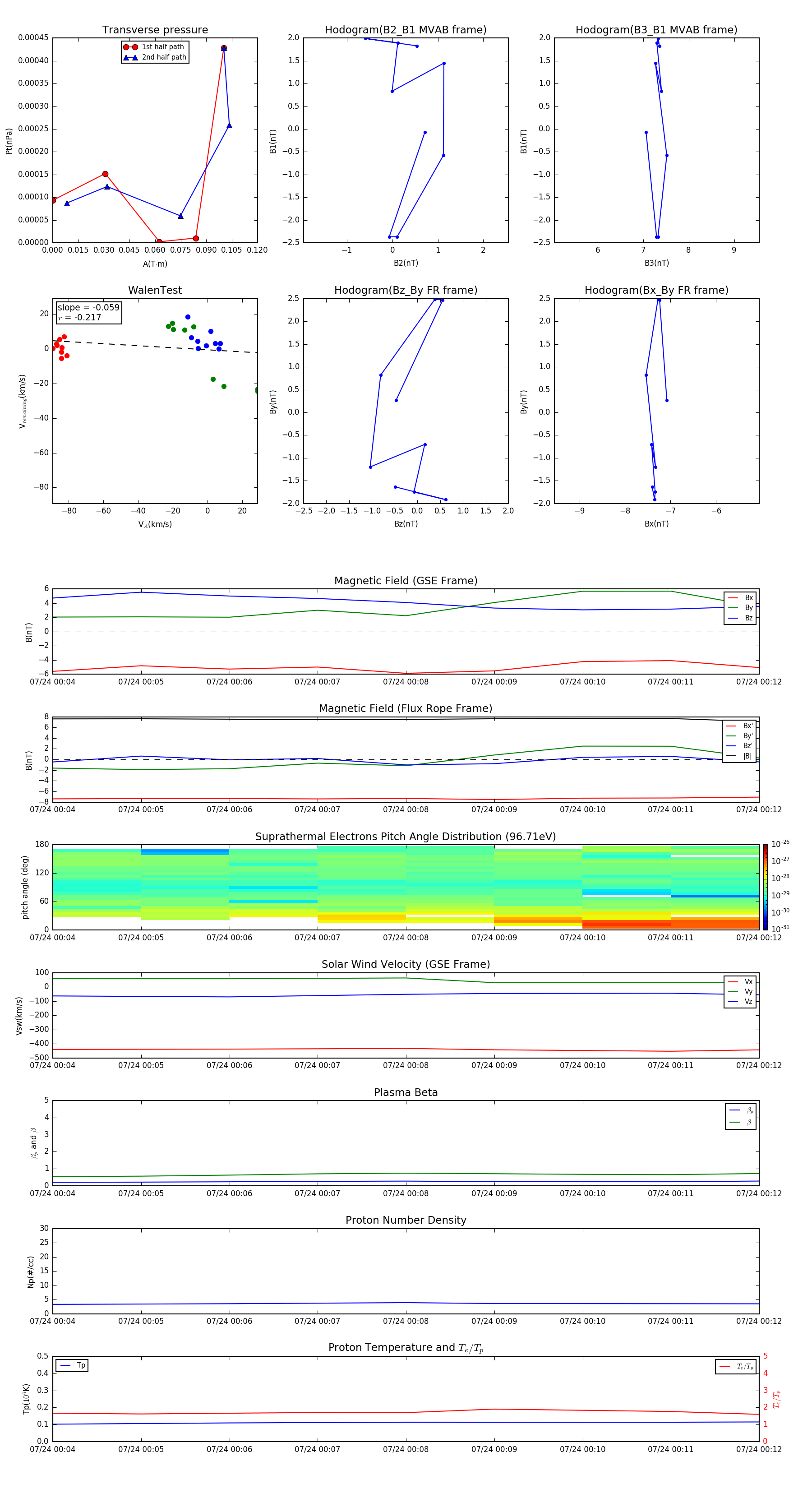
Task: Click the pitch angle colorbar
Action: tap(765, 887)
